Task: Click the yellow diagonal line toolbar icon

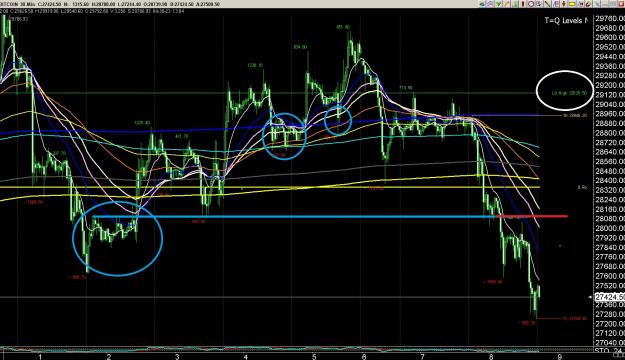Action: (507, 4)
